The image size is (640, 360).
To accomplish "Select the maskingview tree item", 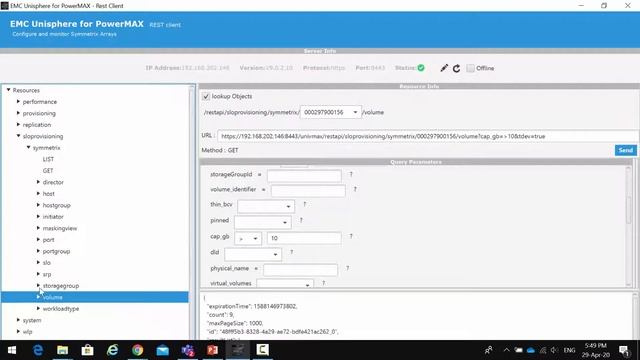I will pos(60,228).
